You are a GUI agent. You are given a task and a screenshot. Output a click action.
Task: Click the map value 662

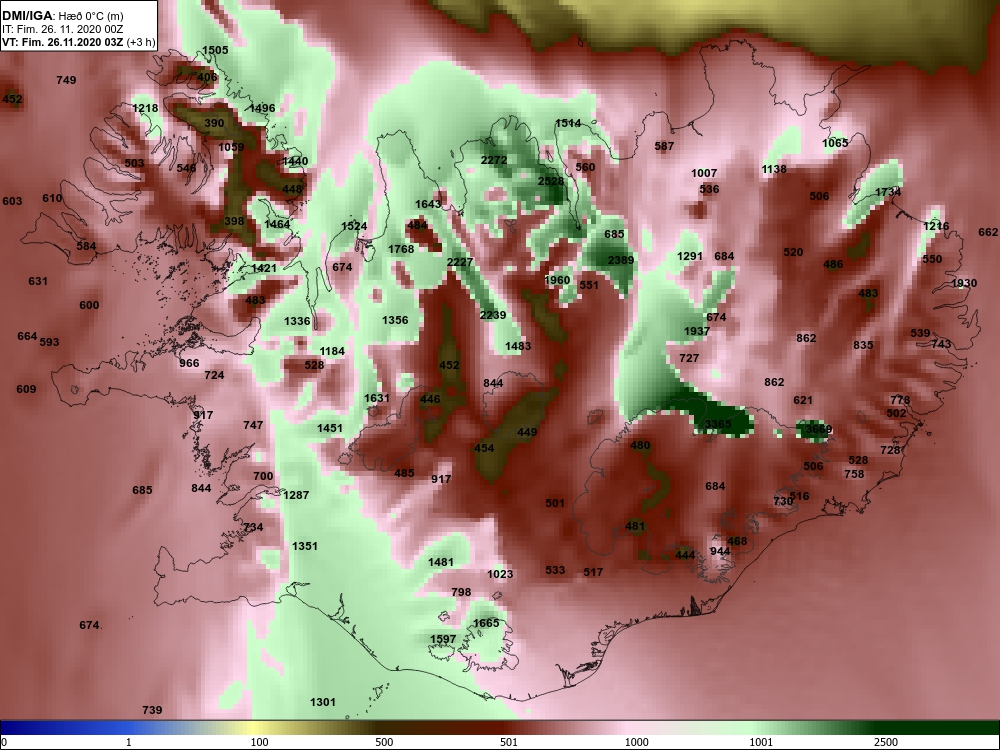(x=988, y=233)
